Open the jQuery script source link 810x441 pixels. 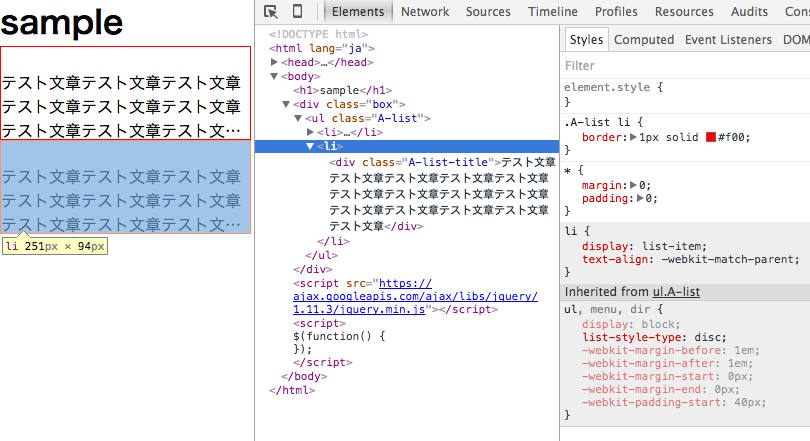point(360,297)
